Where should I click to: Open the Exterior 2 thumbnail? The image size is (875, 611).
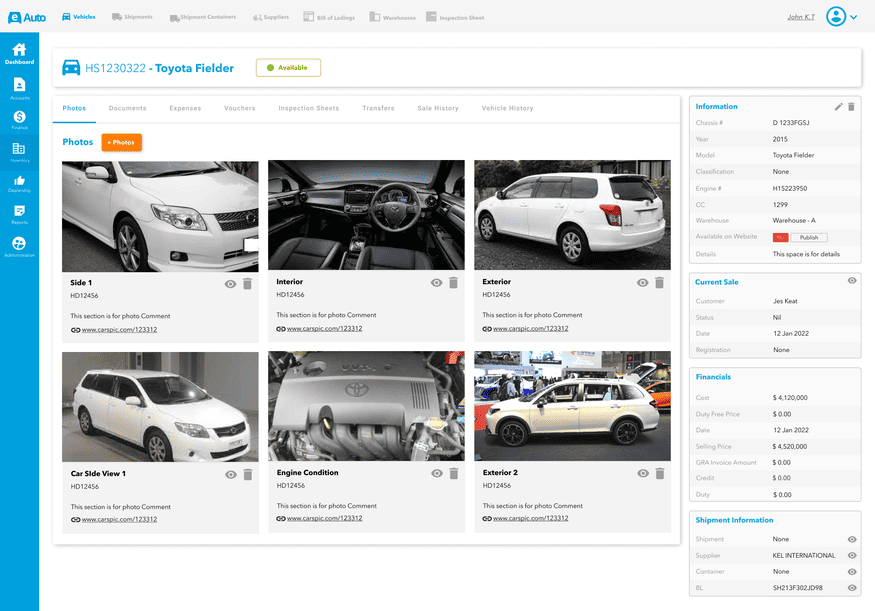click(573, 406)
